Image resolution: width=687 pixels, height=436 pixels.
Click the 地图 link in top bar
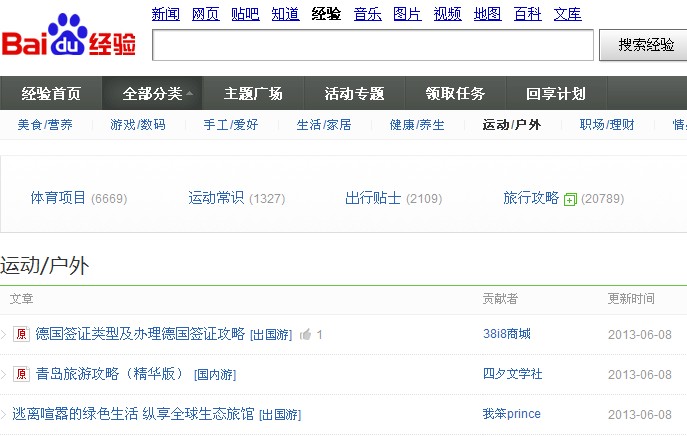(x=487, y=14)
